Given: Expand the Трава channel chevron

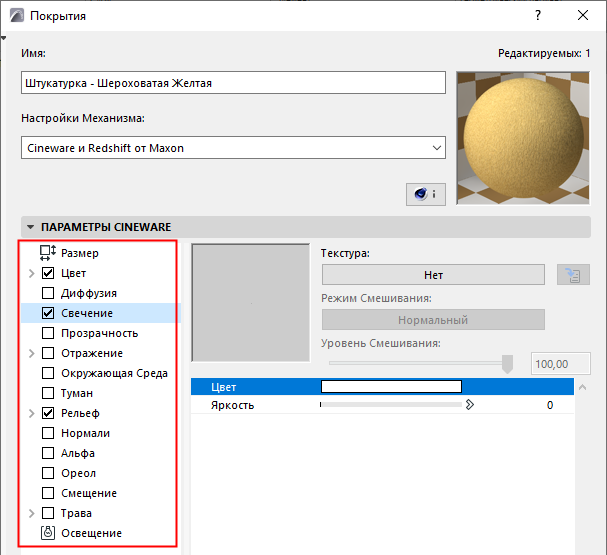Looking at the screenshot, I should (32, 513).
